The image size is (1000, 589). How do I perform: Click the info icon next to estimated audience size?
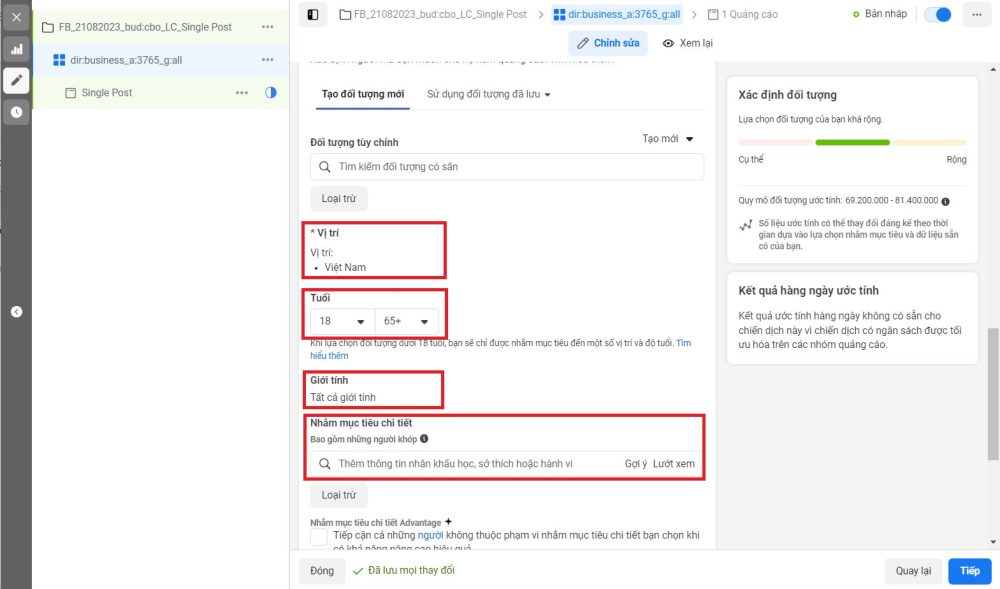tap(945, 201)
